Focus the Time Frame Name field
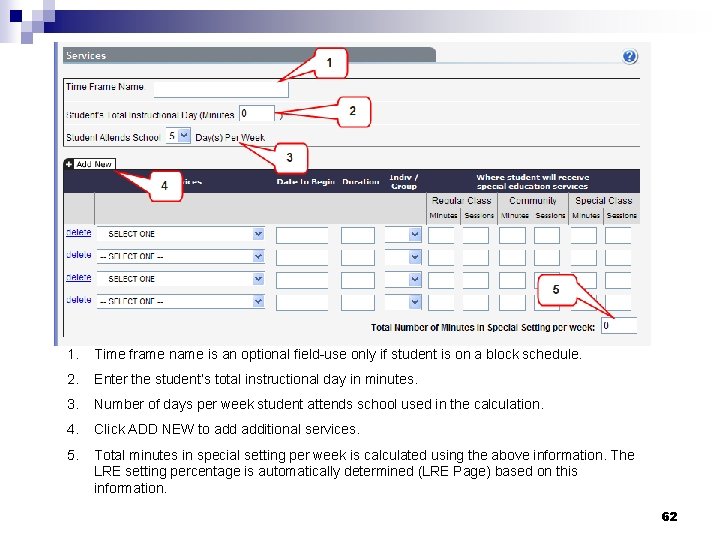This screenshot has height=540, width=720. [221, 89]
